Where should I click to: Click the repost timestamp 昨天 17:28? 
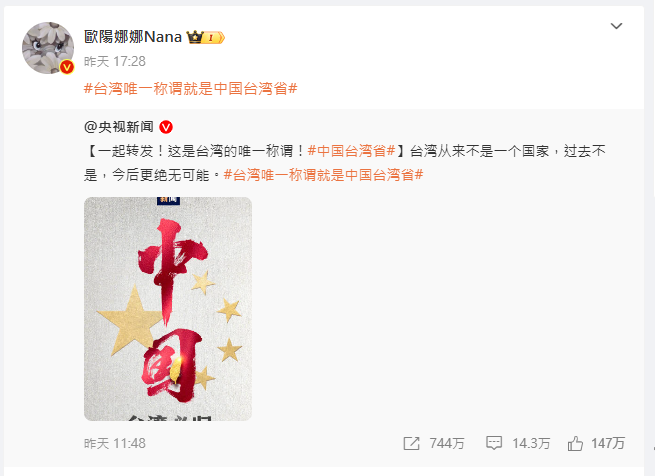(115, 62)
